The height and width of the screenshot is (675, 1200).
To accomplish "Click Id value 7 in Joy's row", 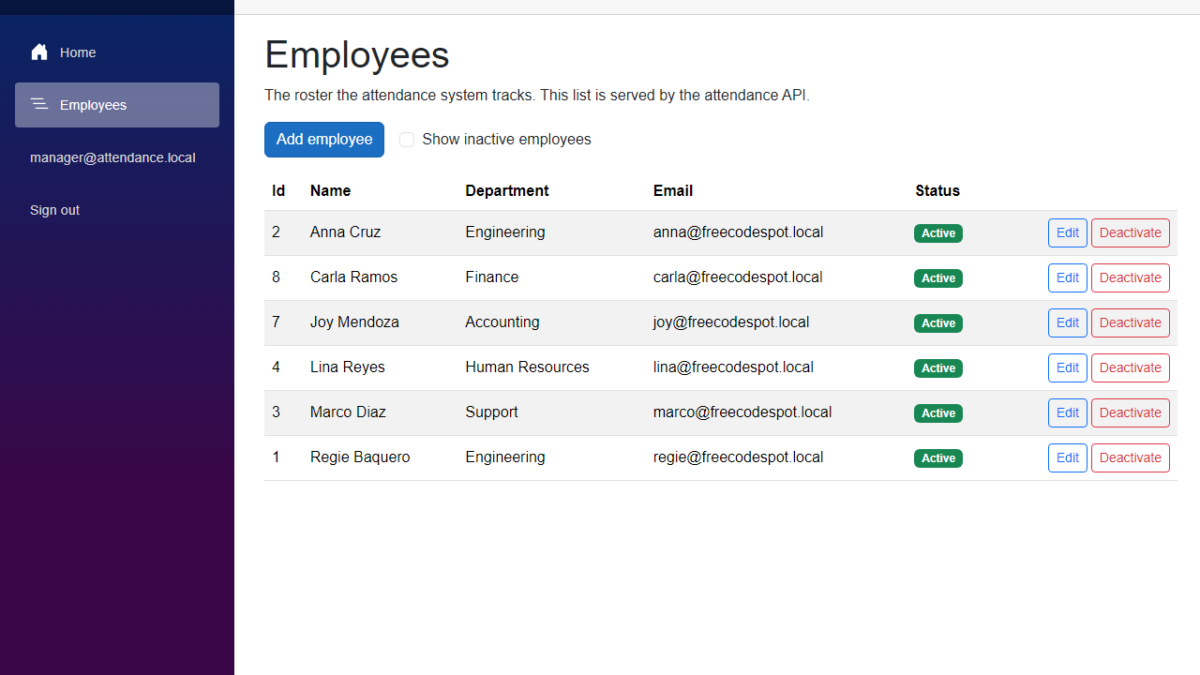I will [x=276, y=322].
